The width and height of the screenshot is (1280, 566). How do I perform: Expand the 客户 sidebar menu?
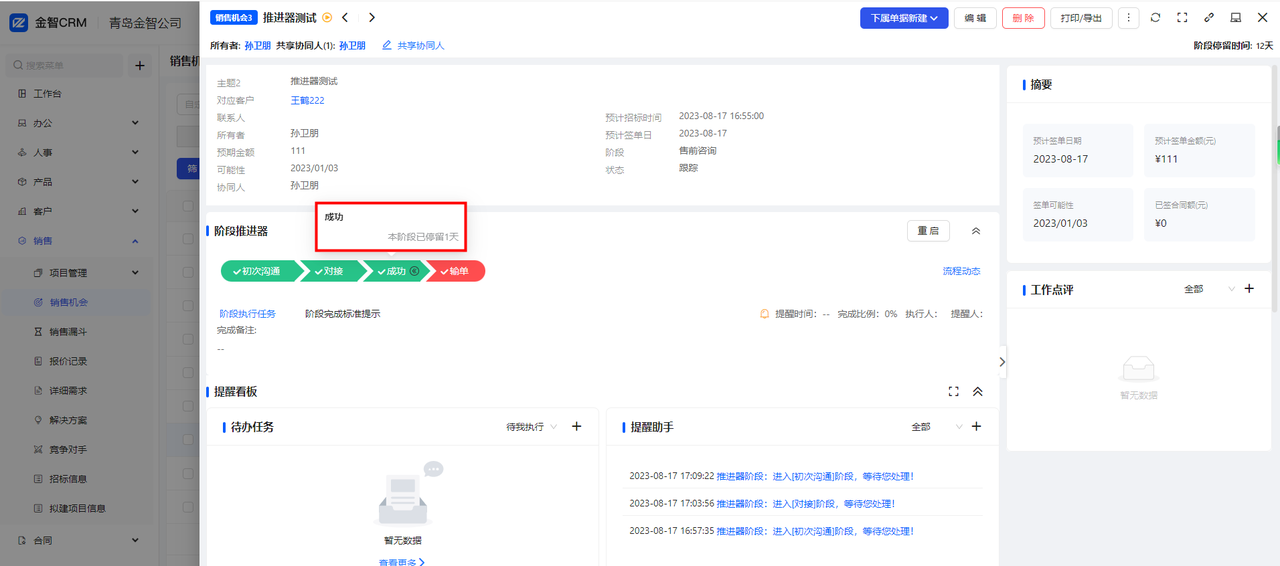(135, 212)
